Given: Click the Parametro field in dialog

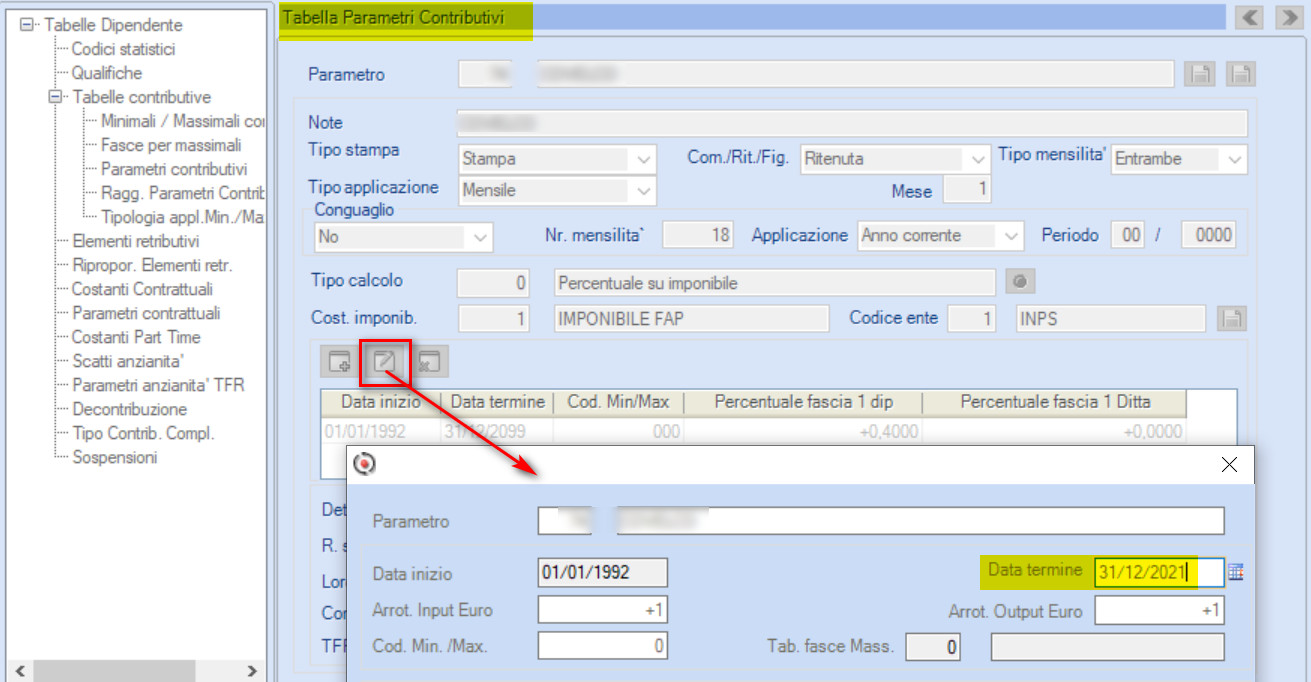Looking at the screenshot, I should [881, 521].
